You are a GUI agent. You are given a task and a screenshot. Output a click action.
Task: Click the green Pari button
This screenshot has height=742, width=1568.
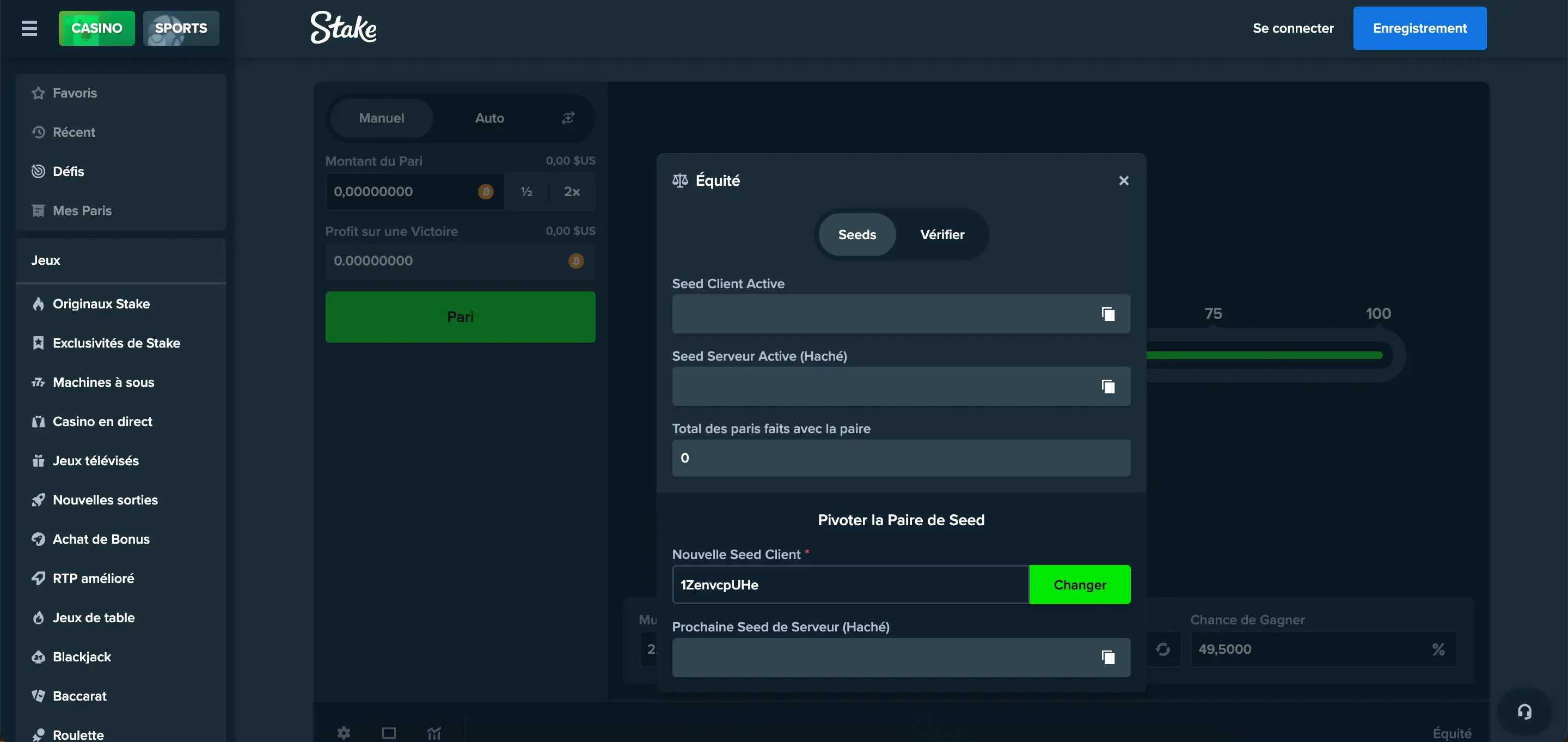(460, 317)
